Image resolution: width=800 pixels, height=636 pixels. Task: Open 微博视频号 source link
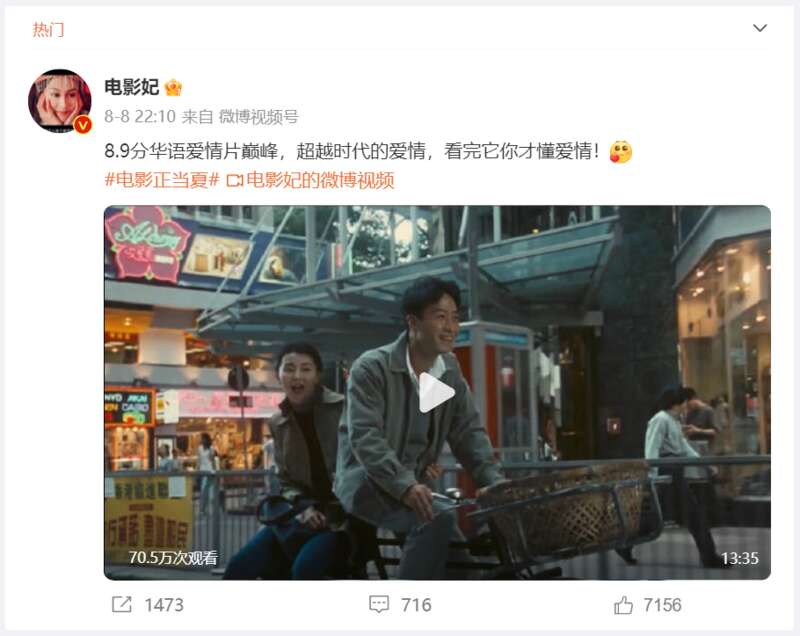click(259, 117)
